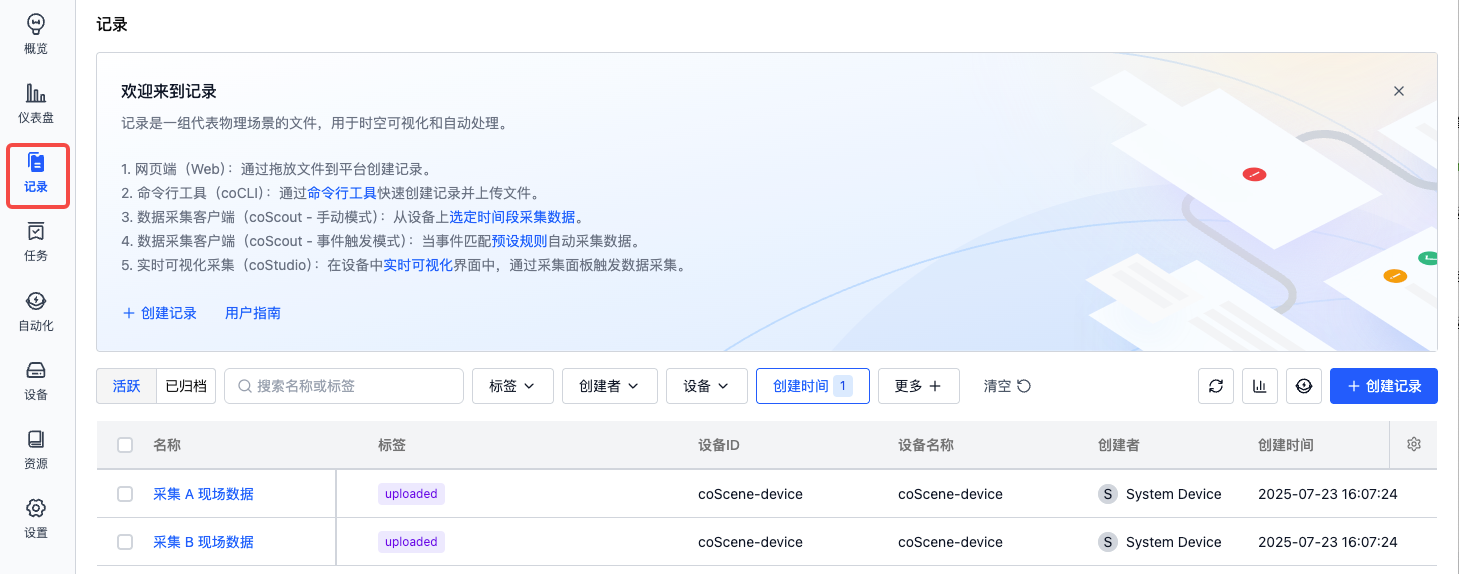Click the S avatar in 采集 B row
This screenshot has height=574, width=1459.
(1108, 542)
